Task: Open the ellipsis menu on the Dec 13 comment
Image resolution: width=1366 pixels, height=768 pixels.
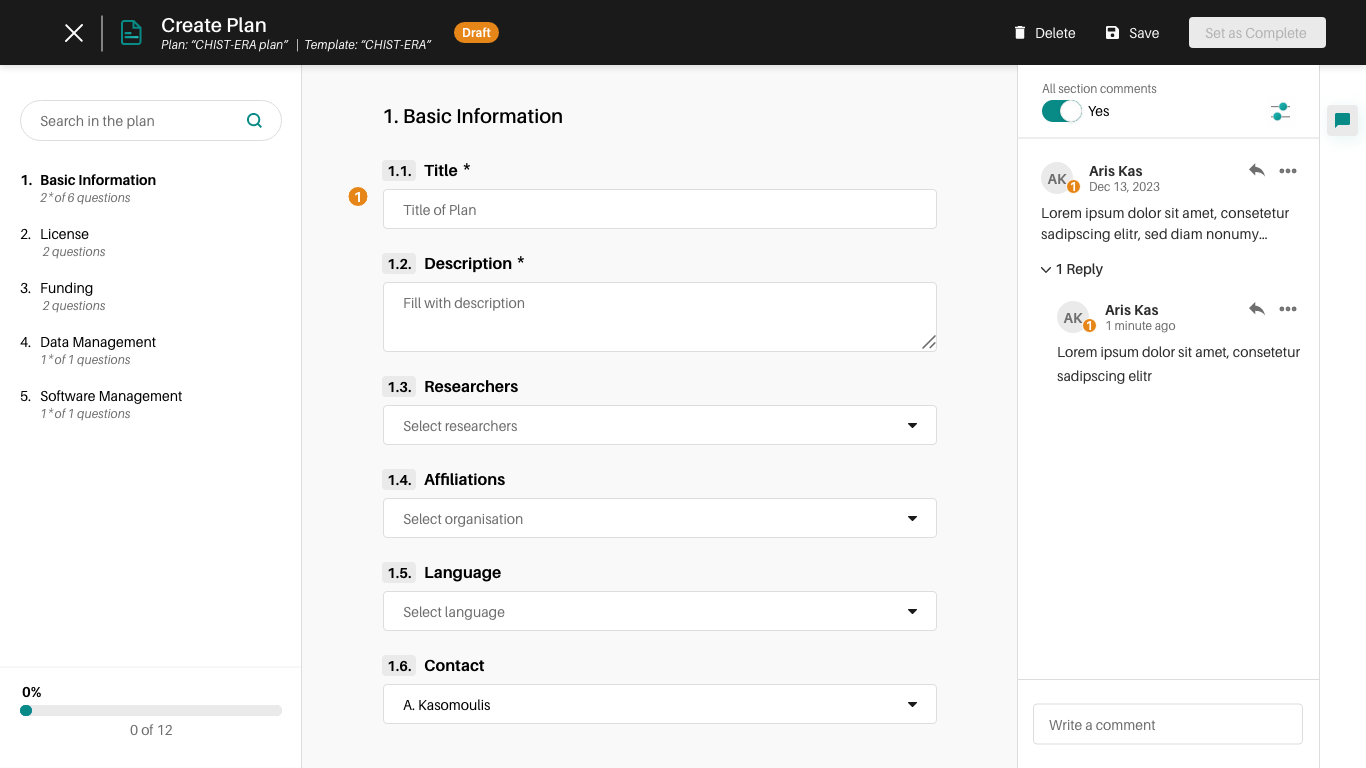Action: 1288,170
